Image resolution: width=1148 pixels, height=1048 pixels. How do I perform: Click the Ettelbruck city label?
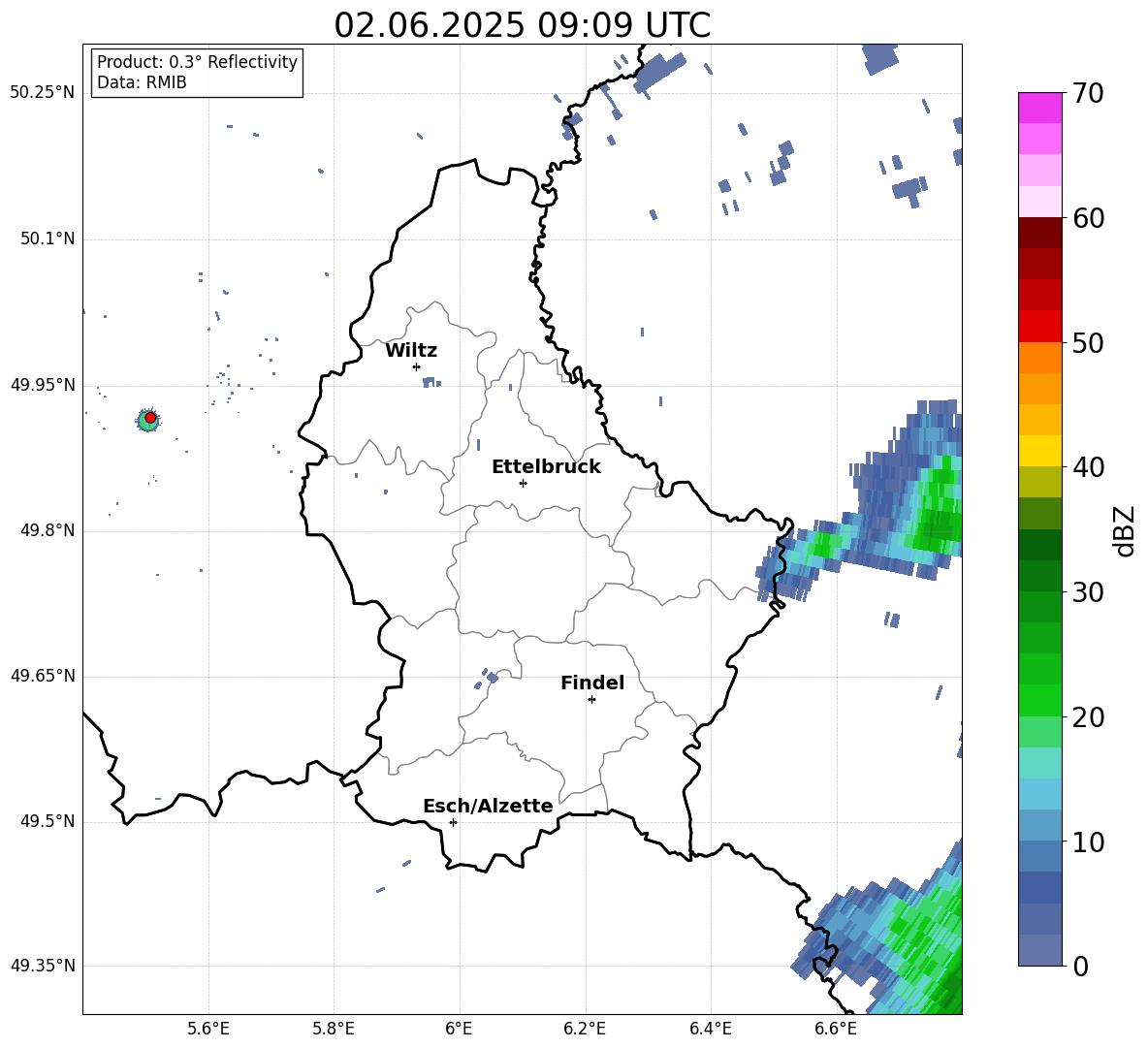tap(546, 467)
